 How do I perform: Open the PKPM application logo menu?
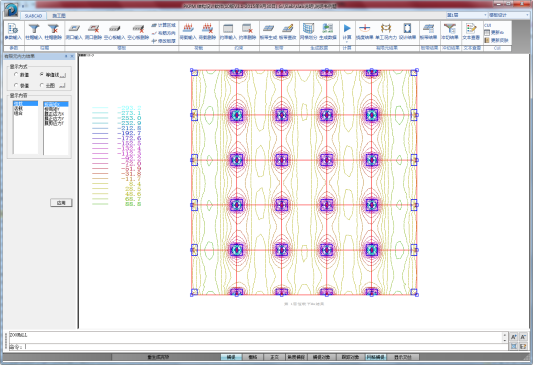(11, 10)
